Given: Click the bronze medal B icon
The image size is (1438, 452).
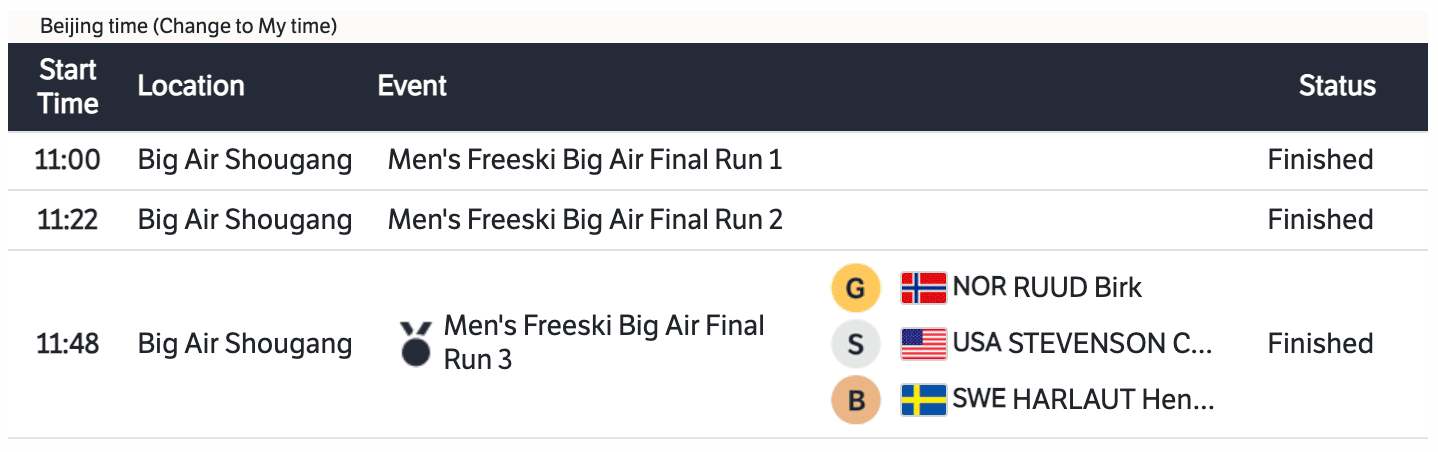Looking at the screenshot, I should 855,400.
